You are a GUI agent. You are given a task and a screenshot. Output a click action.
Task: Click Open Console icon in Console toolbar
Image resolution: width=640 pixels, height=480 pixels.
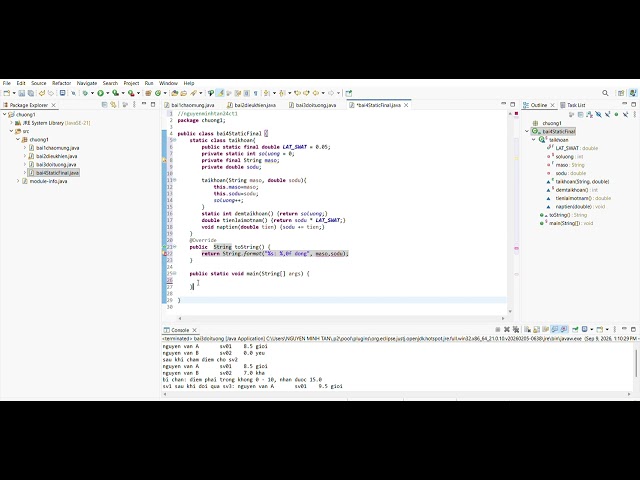pyautogui.click(x=600, y=329)
